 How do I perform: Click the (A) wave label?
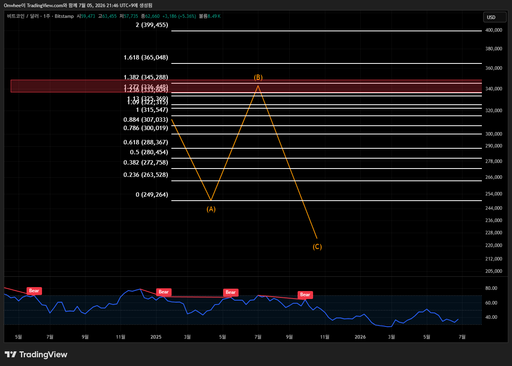click(211, 209)
